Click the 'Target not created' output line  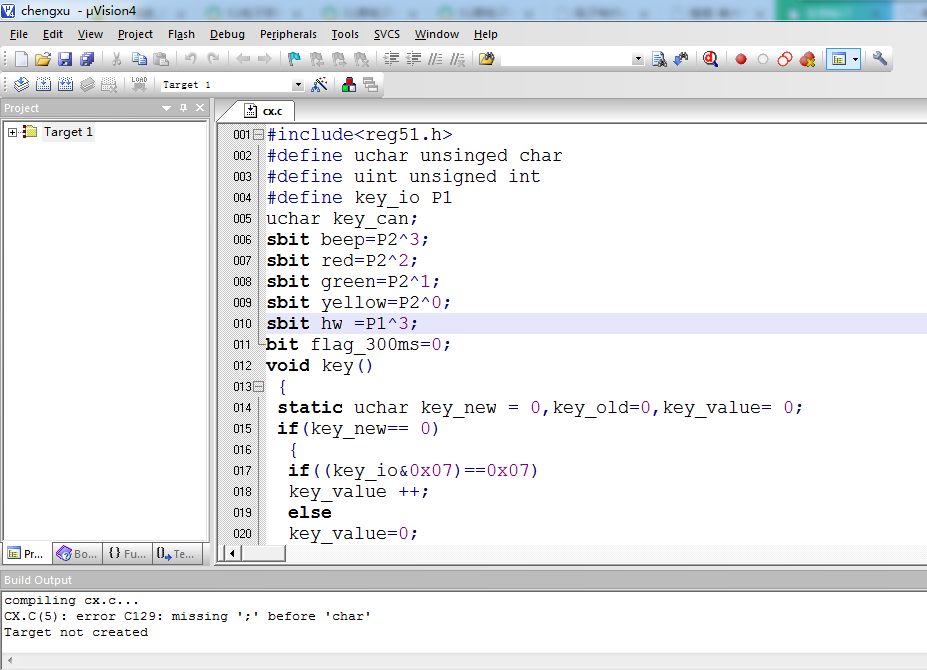pyautogui.click(x=76, y=632)
